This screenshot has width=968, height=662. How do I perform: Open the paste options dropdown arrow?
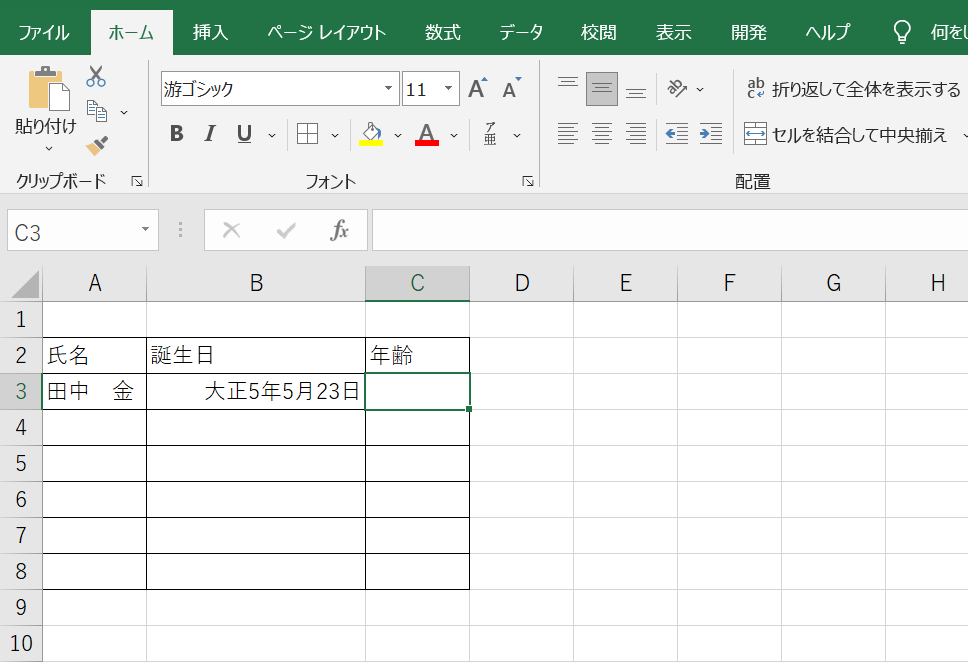pyautogui.click(x=49, y=149)
